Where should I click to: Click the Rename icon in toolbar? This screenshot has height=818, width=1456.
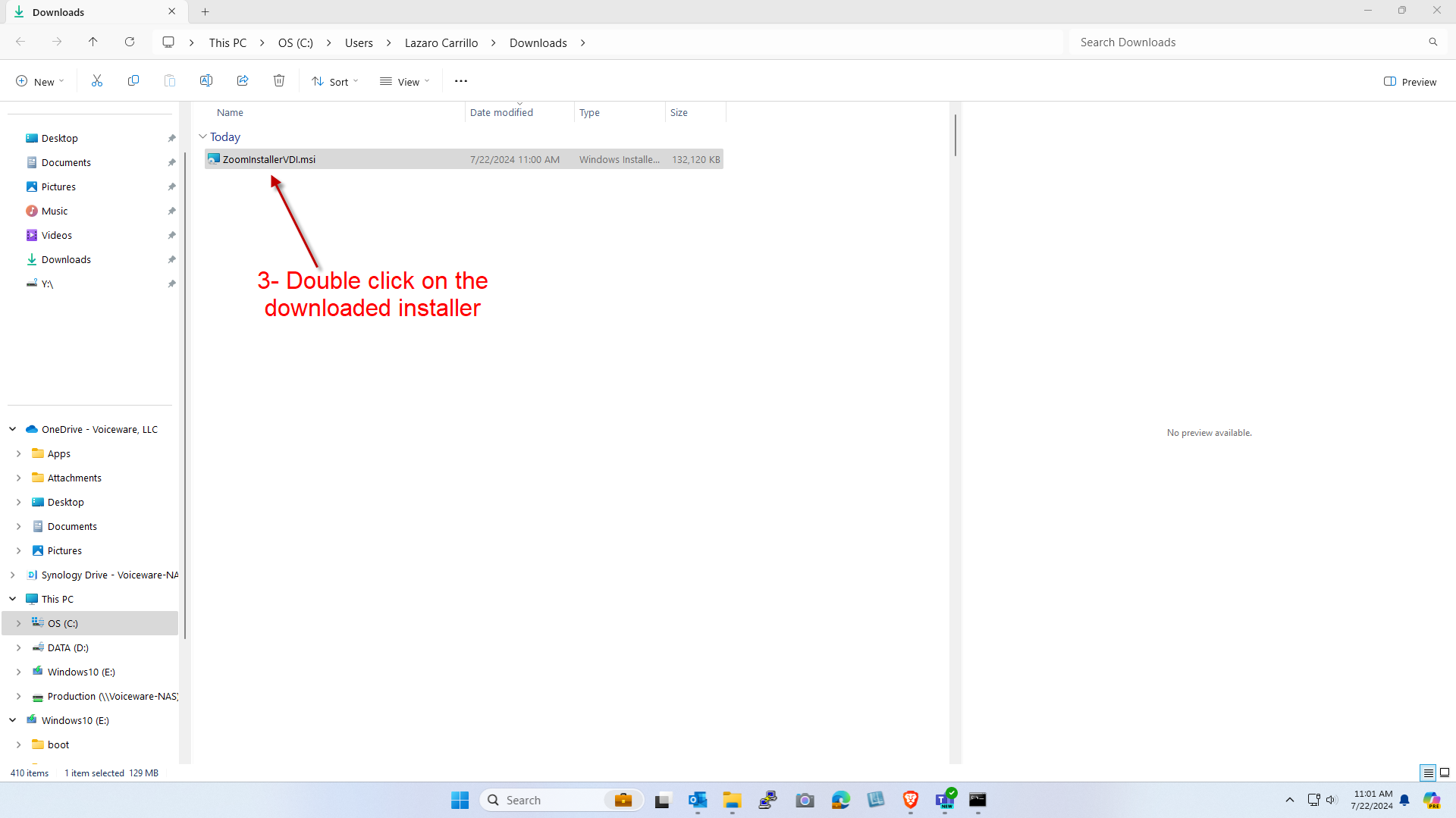(206, 81)
